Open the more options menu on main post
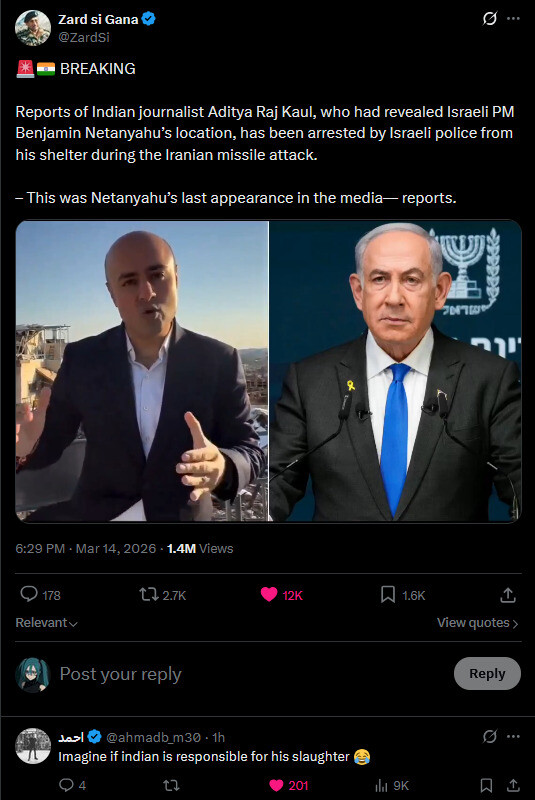The height and width of the screenshot is (800, 535). pos(513,19)
